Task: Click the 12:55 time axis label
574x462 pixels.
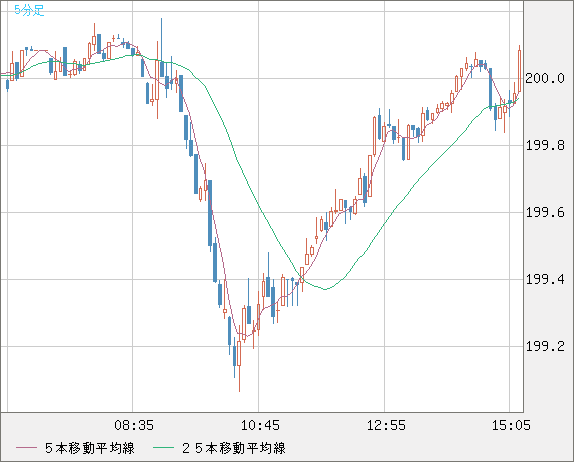Action: pyautogui.click(x=386, y=425)
